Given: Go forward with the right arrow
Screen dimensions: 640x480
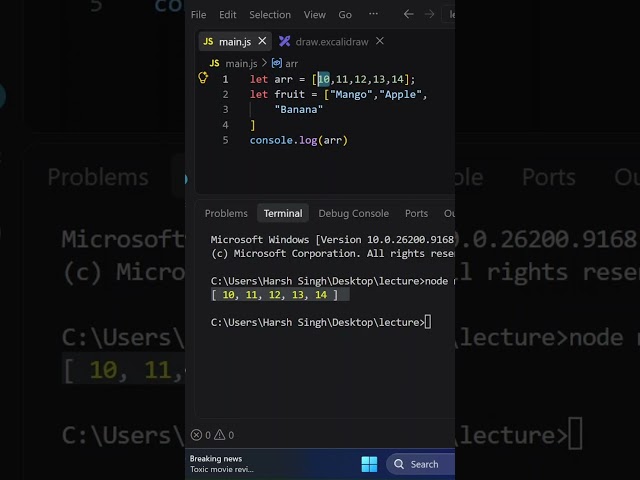Looking at the screenshot, I should pyautogui.click(x=429, y=14).
